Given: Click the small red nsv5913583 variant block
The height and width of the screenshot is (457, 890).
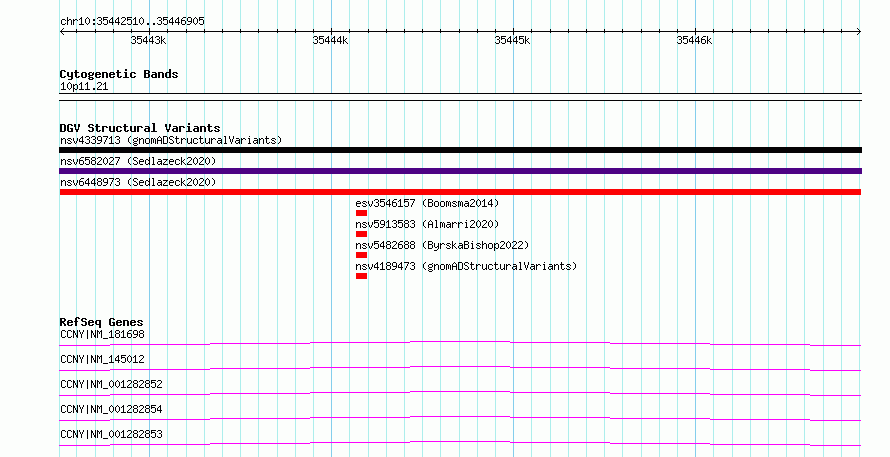Looking at the screenshot, I should click(362, 234).
